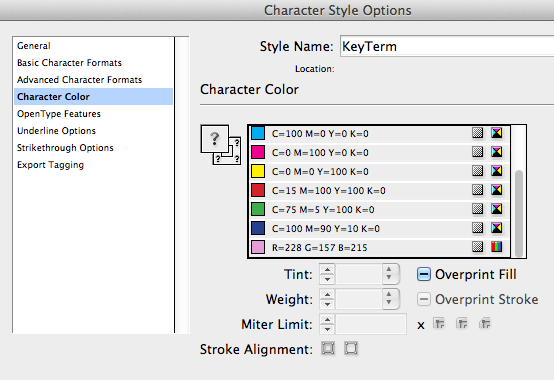Click process color icon for R=228 G=157 B=215
Image resolution: width=554 pixels, height=380 pixels.
tap(477, 247)
